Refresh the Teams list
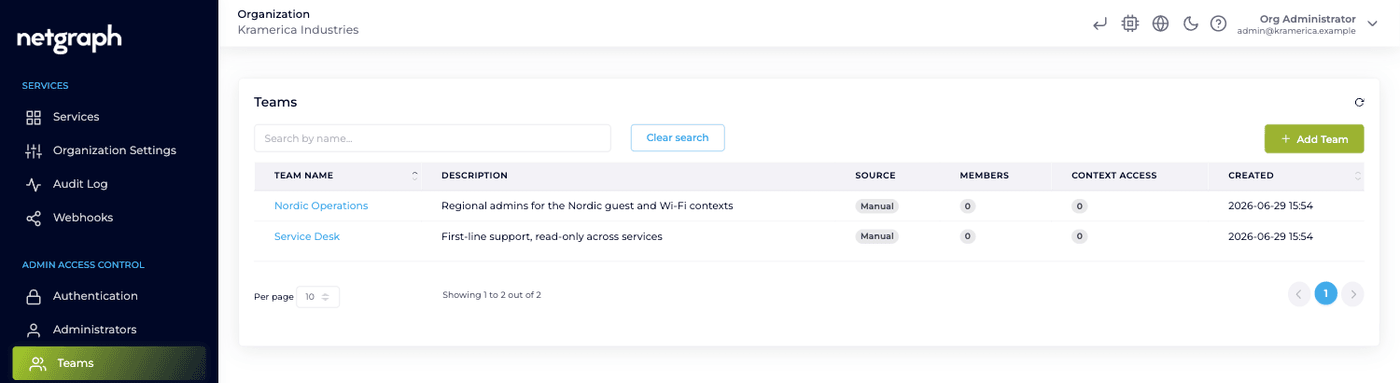 click(x=1359, y=102)
